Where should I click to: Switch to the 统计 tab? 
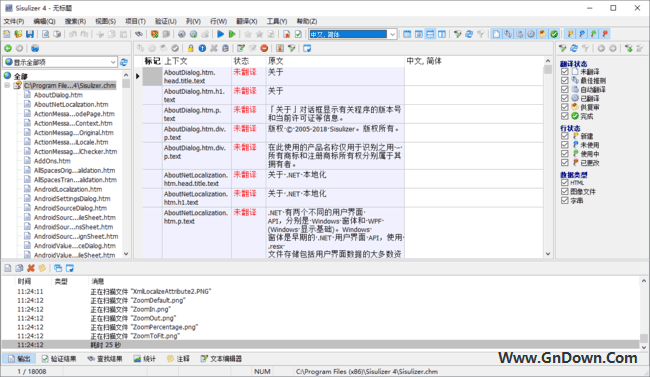point(145,359)
